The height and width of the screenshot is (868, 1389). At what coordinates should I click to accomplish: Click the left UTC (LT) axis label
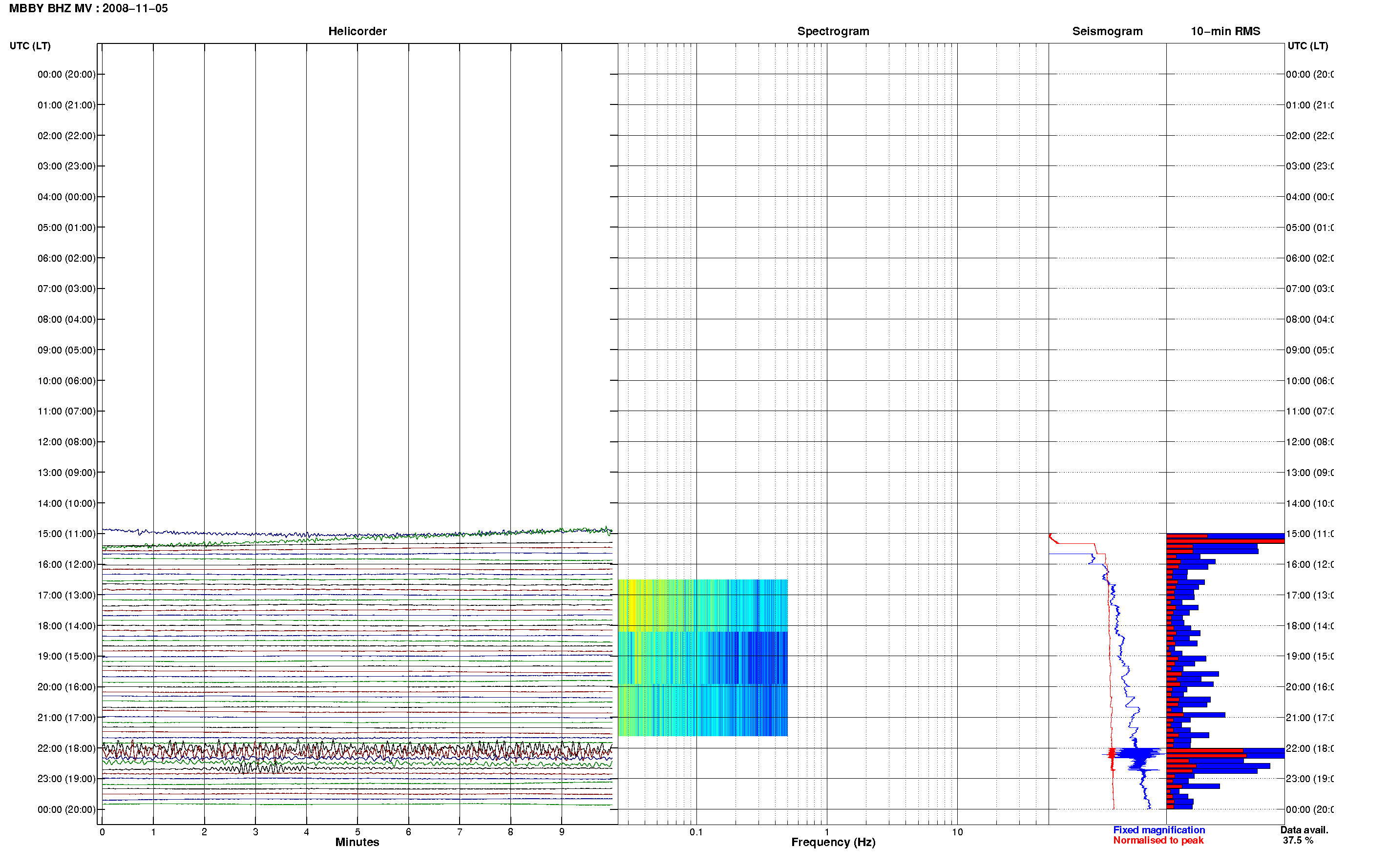(x=30, y=46)
